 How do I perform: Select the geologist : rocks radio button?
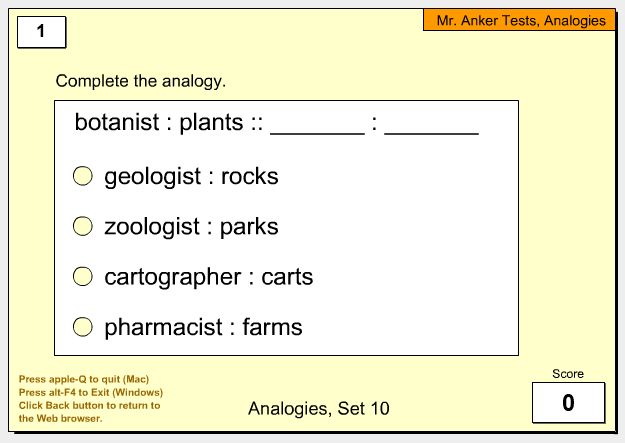83,176
